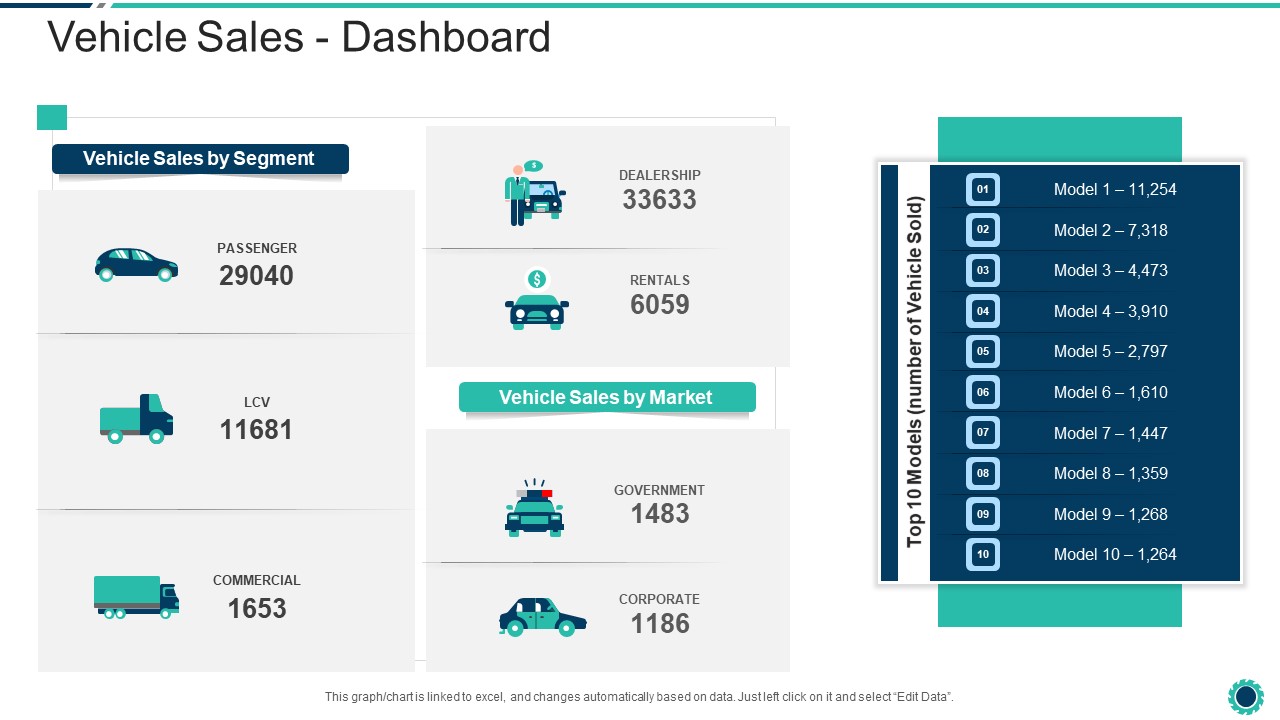Viewport: 1280px width, 720px height.
Task: Select the government value 1483
Action: tap(660, 514)
